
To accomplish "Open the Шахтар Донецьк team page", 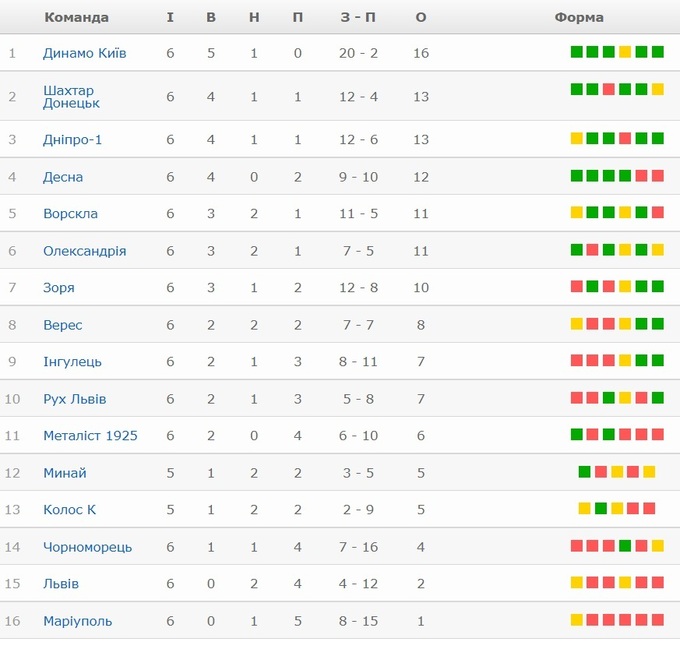I will (x=71, y=96).
